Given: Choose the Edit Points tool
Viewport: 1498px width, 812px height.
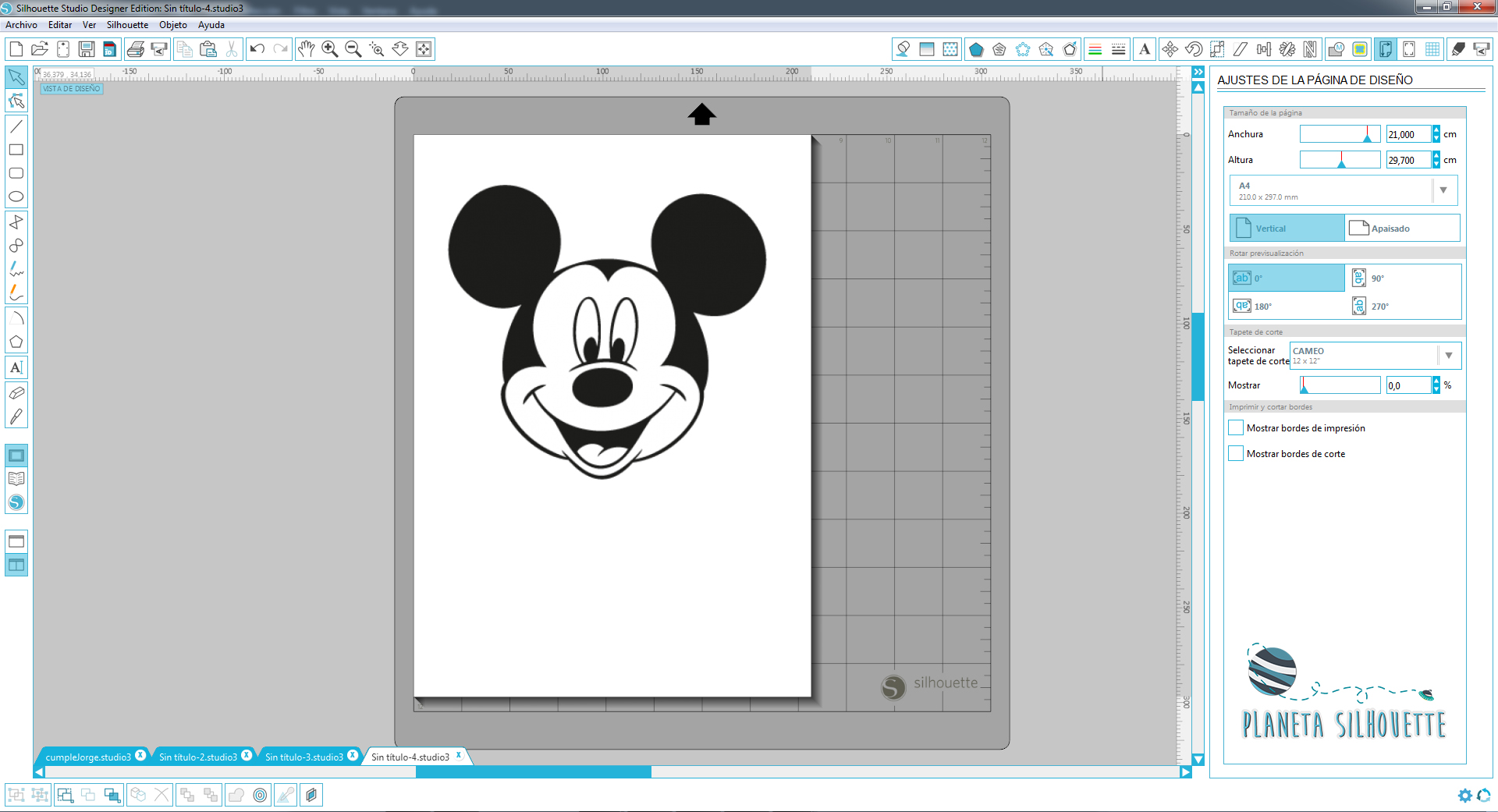Looking at the screenshot, I should (x=16, y=101).
